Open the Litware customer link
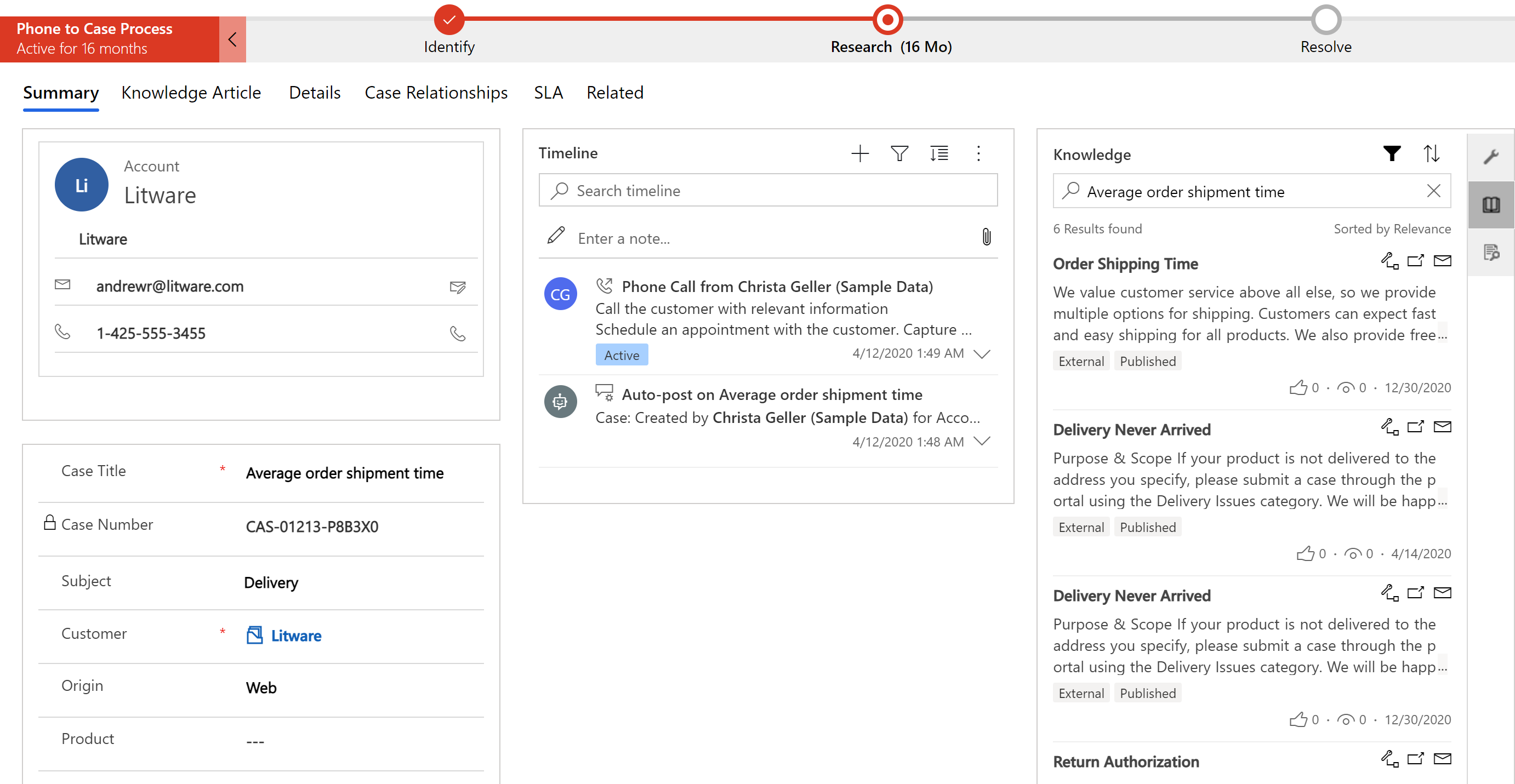The width and height of the screenshot is (1515, 784). click(296, 635)
